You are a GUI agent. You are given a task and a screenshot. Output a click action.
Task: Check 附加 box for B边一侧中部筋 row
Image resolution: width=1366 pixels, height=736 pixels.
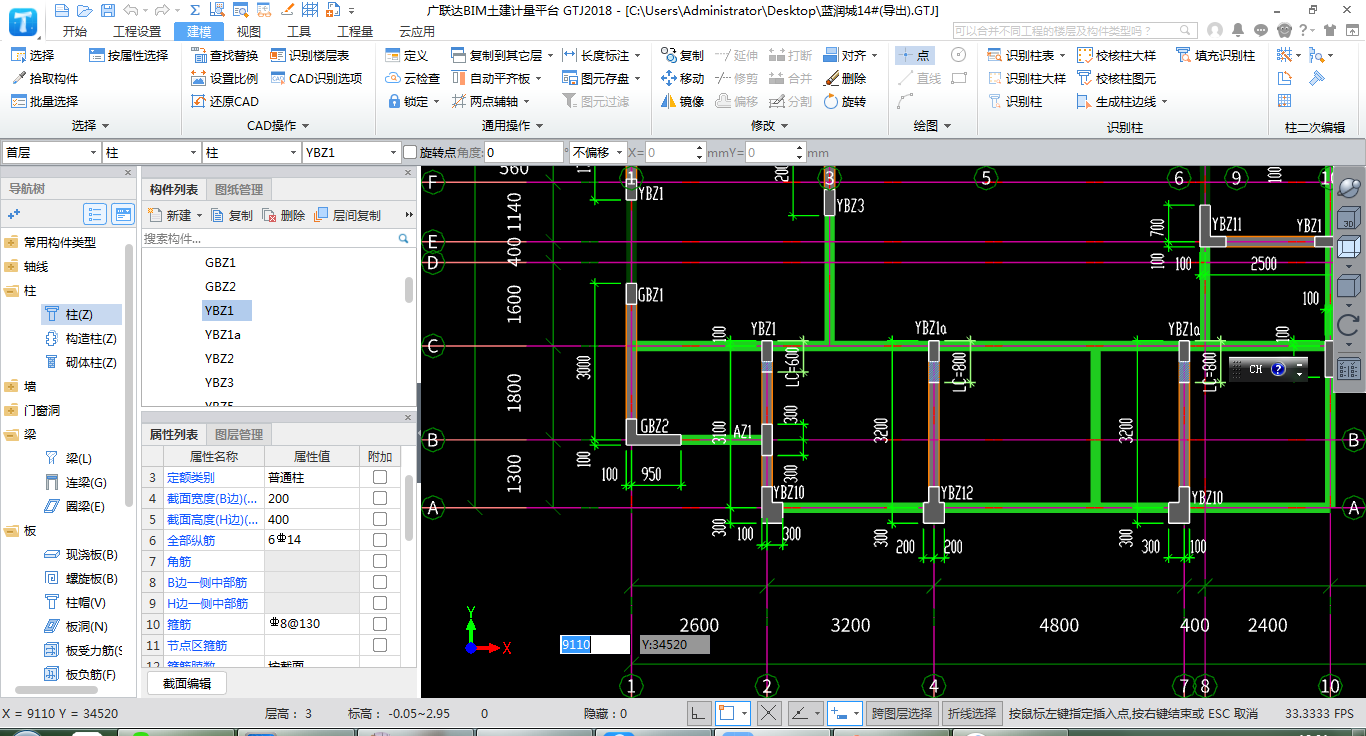click(380, 582)
